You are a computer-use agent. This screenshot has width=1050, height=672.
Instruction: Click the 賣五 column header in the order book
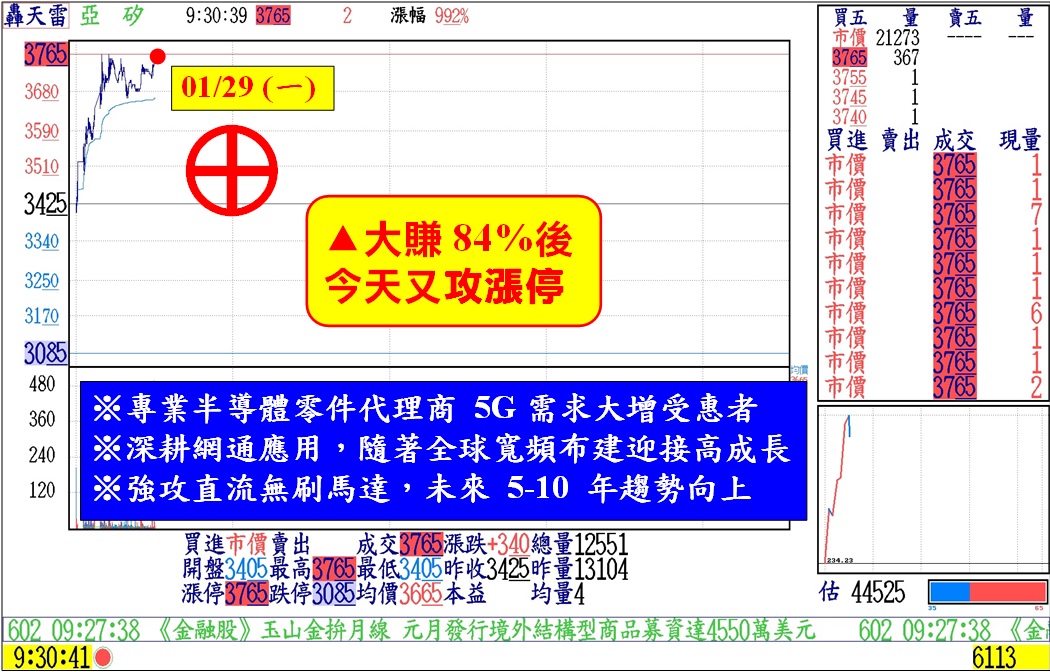point(964,17)
